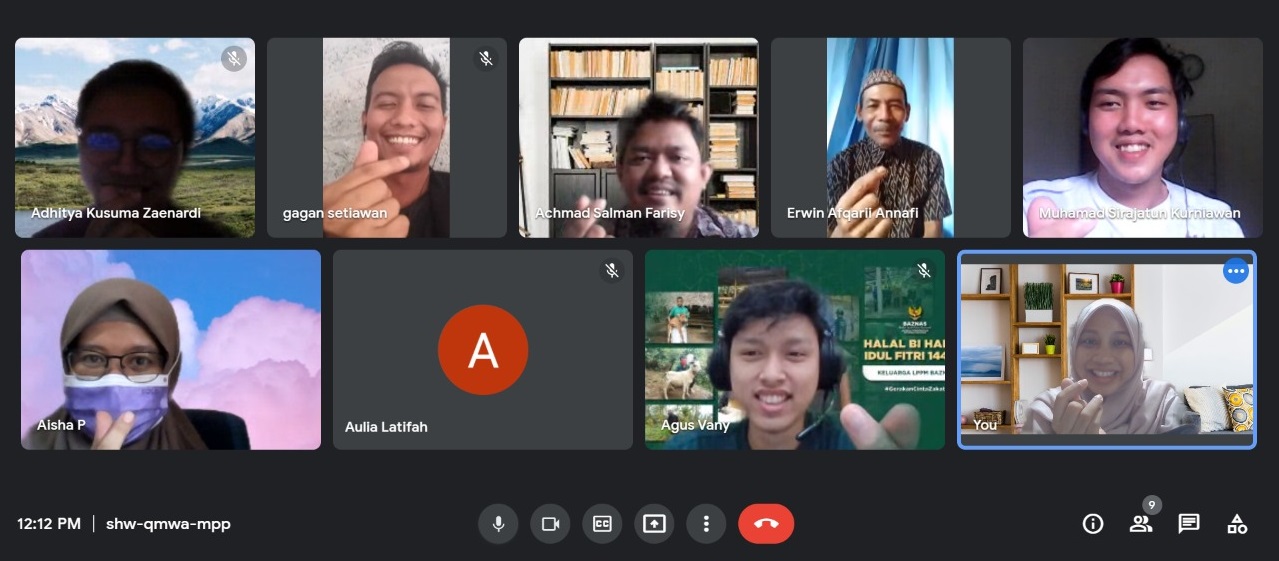Screen dimensions: 1279x561
Task: Open the meeting details info icon
Action: [x=1093, y=524]
